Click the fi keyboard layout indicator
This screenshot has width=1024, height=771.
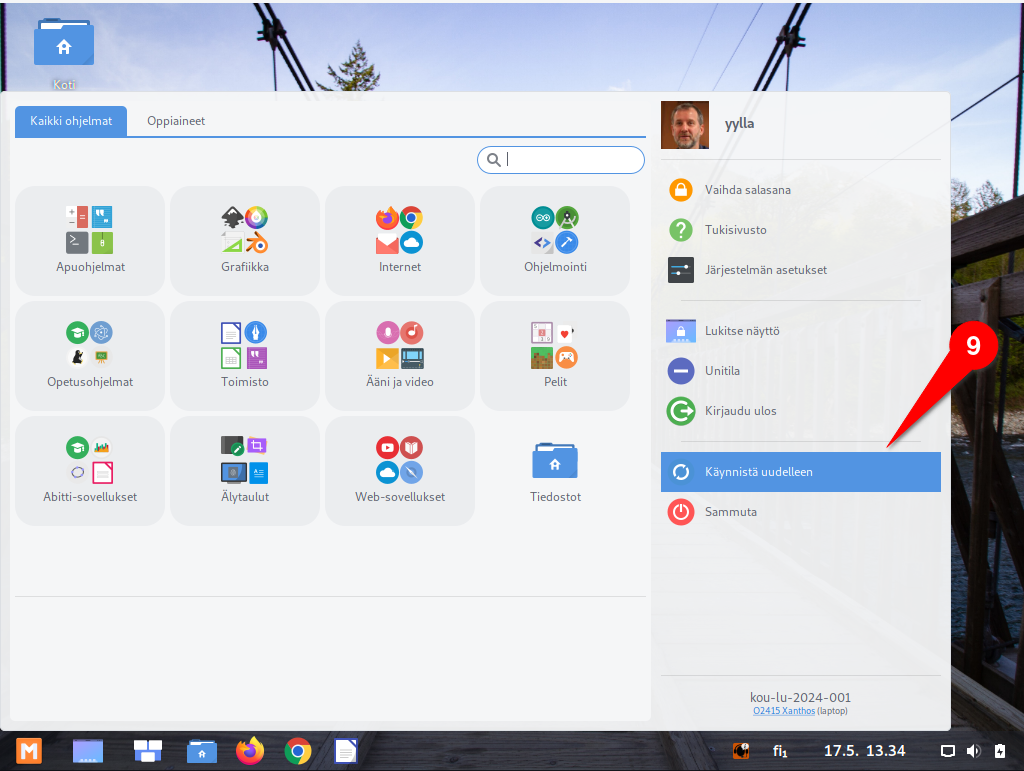click(x=780, y=751)
